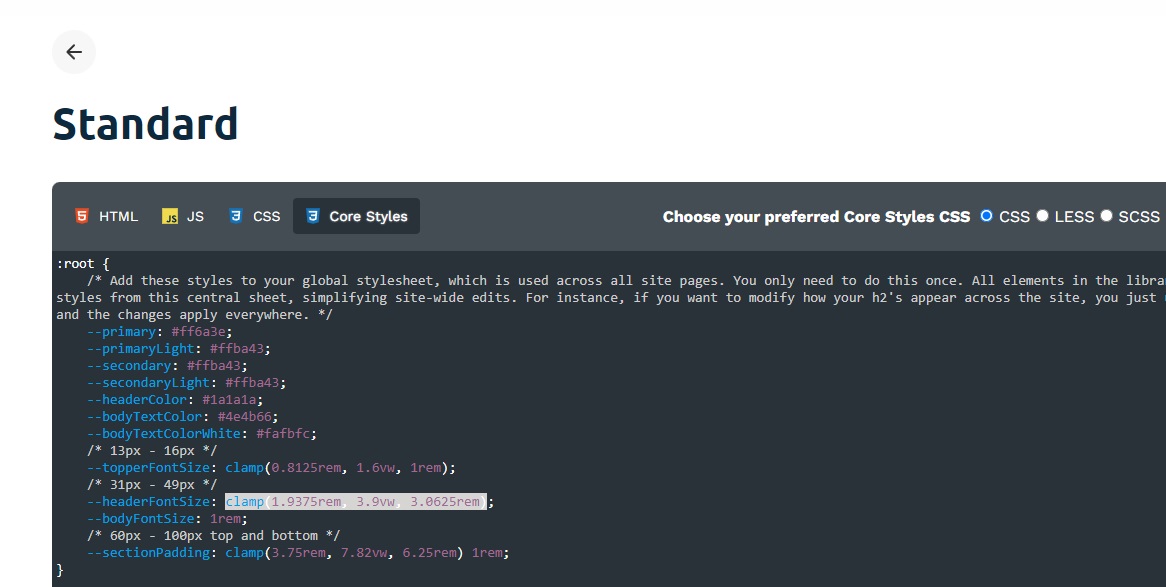
Task: Click the clamp(3.75rem, 7.82vw, 6.25rem) value
Action: 344,553
